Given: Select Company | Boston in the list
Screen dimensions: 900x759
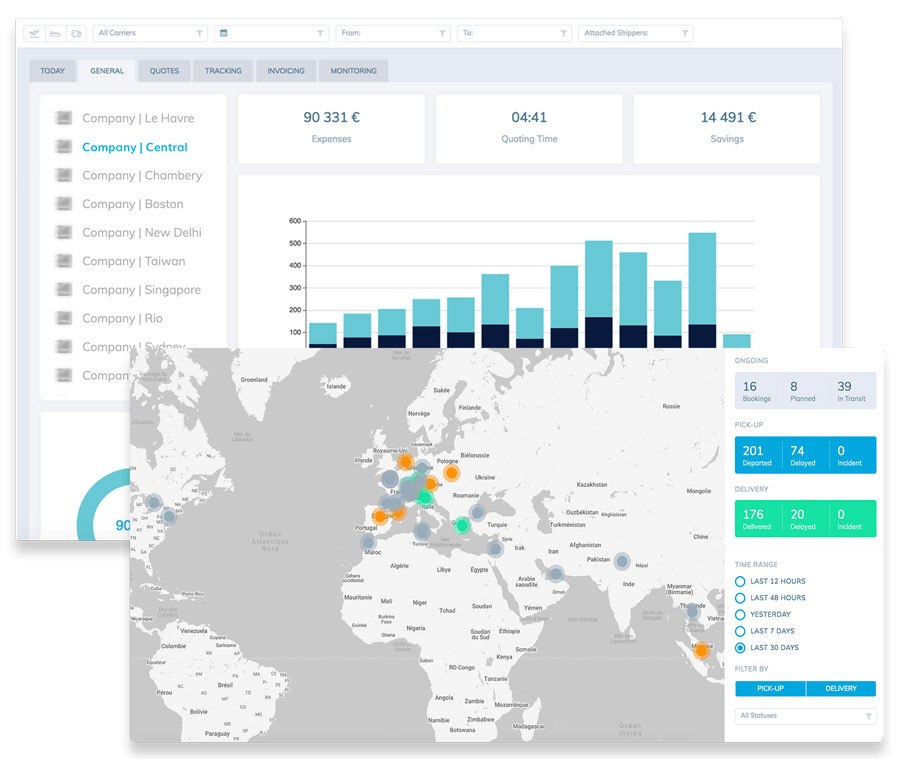Looking at the screenshot, I should pos(132,204).
